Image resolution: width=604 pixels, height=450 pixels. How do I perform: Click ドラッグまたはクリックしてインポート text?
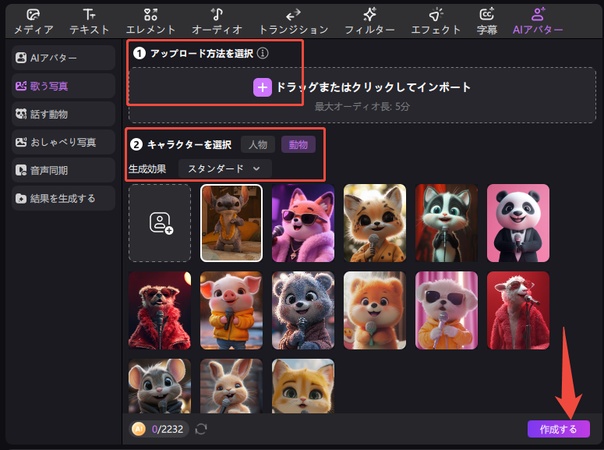(x=373, y=87)
